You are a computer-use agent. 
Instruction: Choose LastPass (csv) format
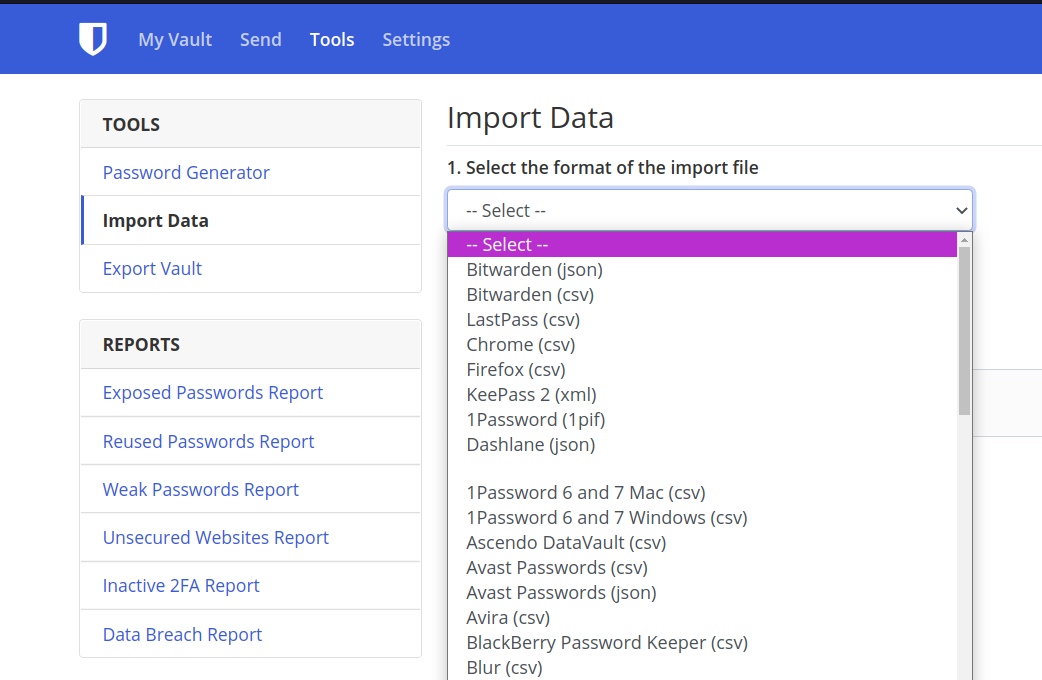point(702,320)
